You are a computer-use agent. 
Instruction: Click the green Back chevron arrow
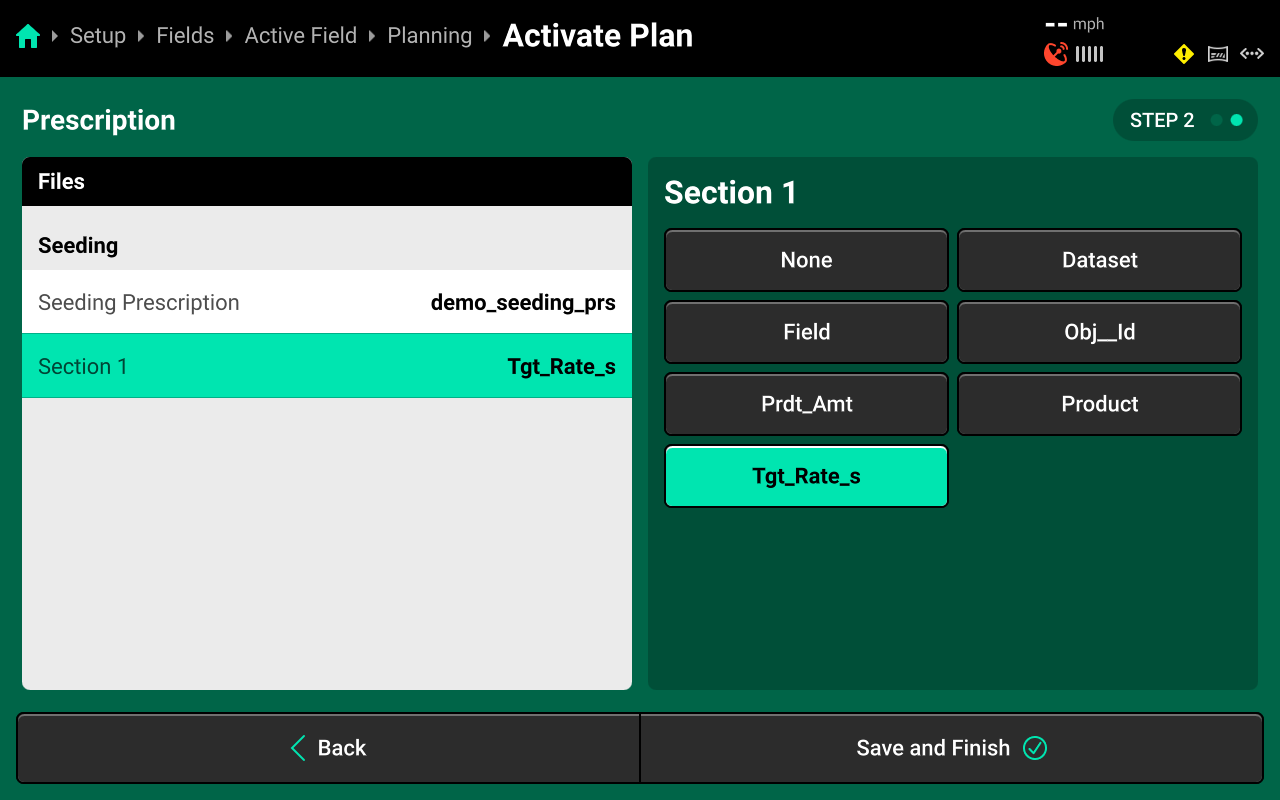[298, 748]
